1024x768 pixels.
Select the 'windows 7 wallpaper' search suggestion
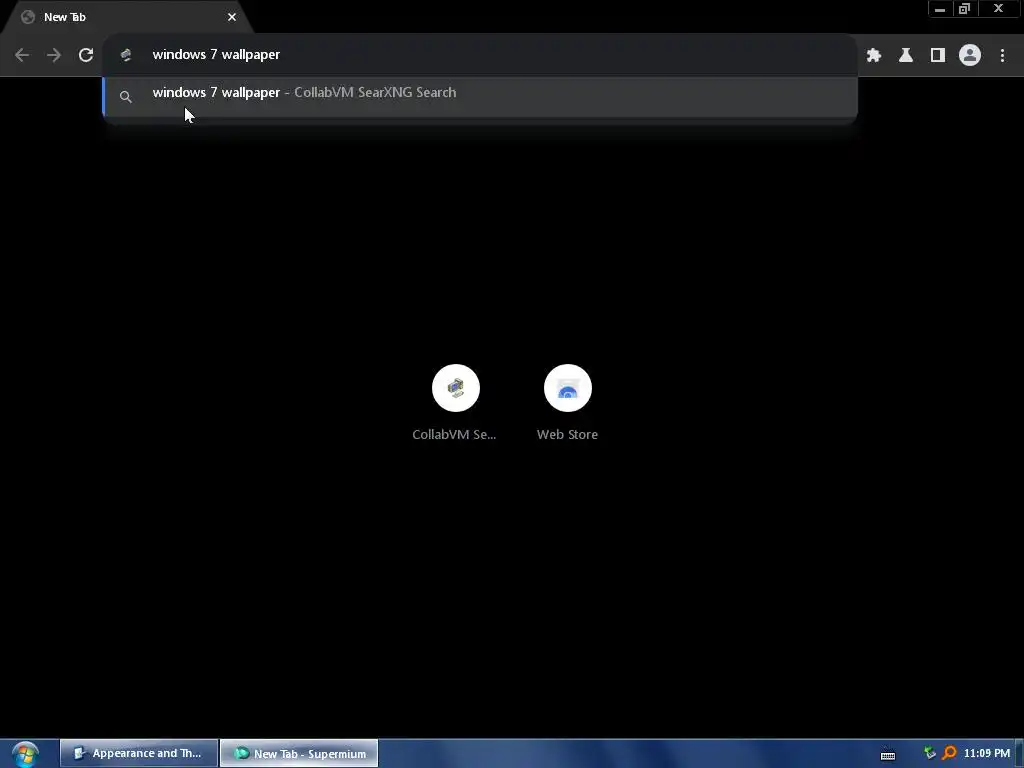tap(480, 97)
